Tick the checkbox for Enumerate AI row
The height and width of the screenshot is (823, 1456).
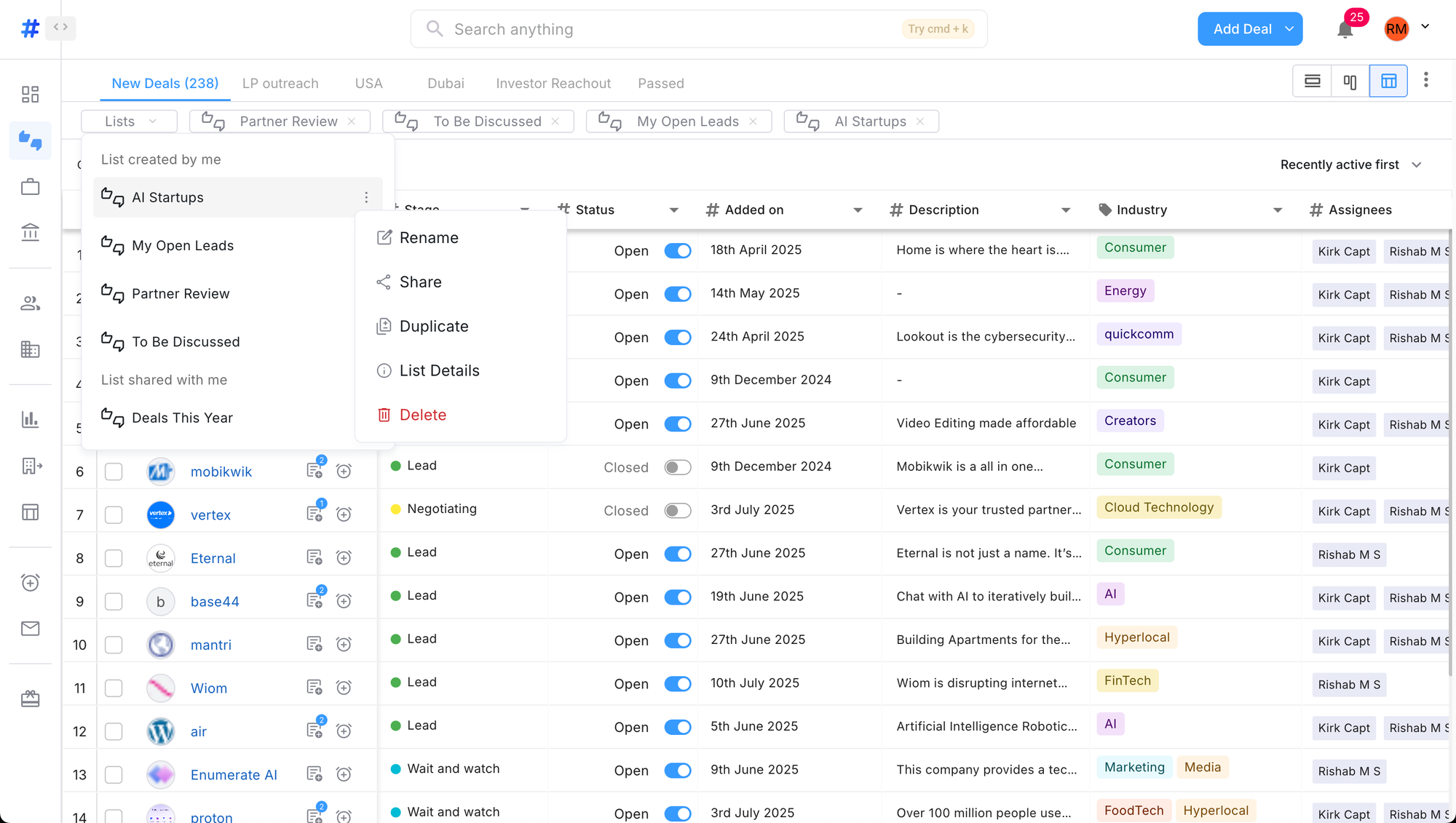[114, 774]
